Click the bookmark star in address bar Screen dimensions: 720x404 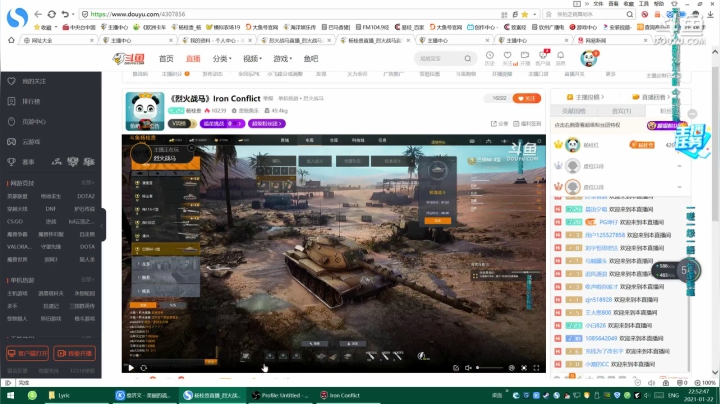pos(525,14)
